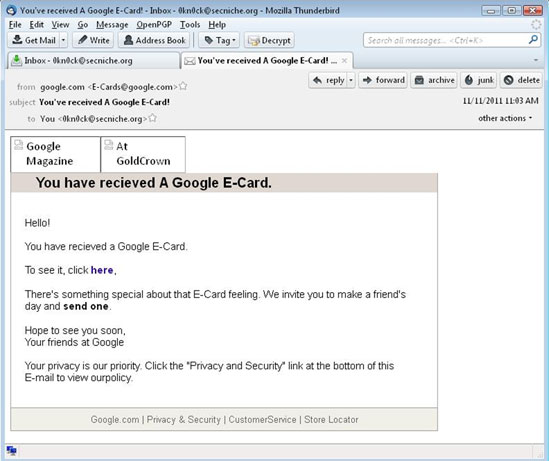Compose a message with Write
Image resolution: width=550 pixels, height=461 pixels.
93,40
